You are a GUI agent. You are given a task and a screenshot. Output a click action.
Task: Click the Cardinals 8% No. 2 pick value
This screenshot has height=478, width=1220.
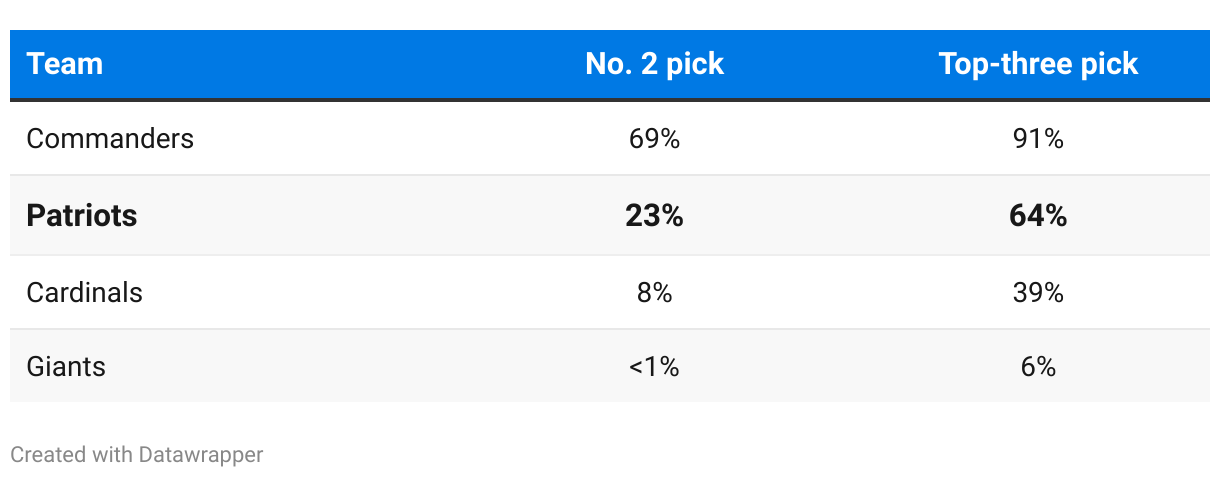[x=654, y=292]
